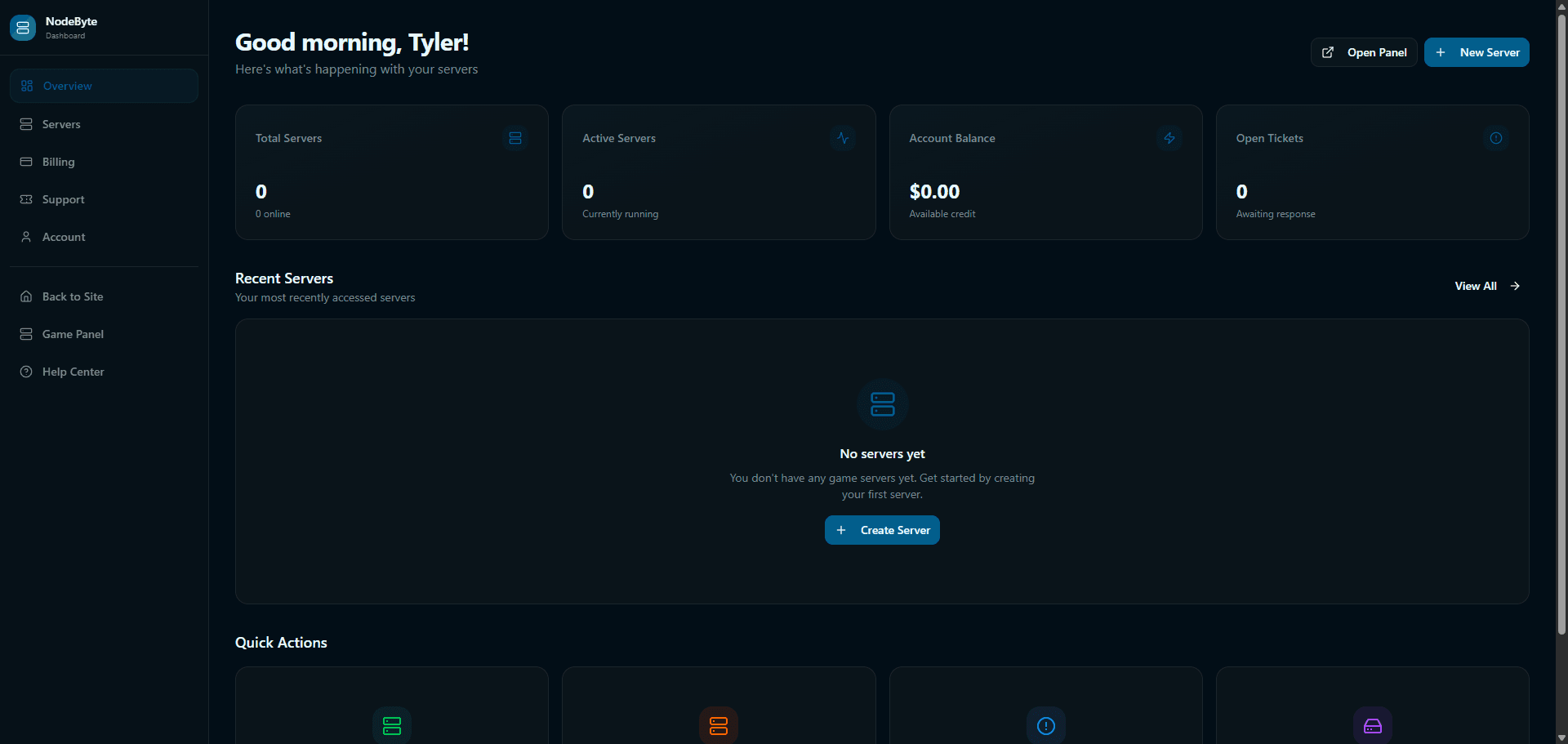Screen dimensions: 1568x744
Task: Click the 'No servers yet' text
Action: 882,454
